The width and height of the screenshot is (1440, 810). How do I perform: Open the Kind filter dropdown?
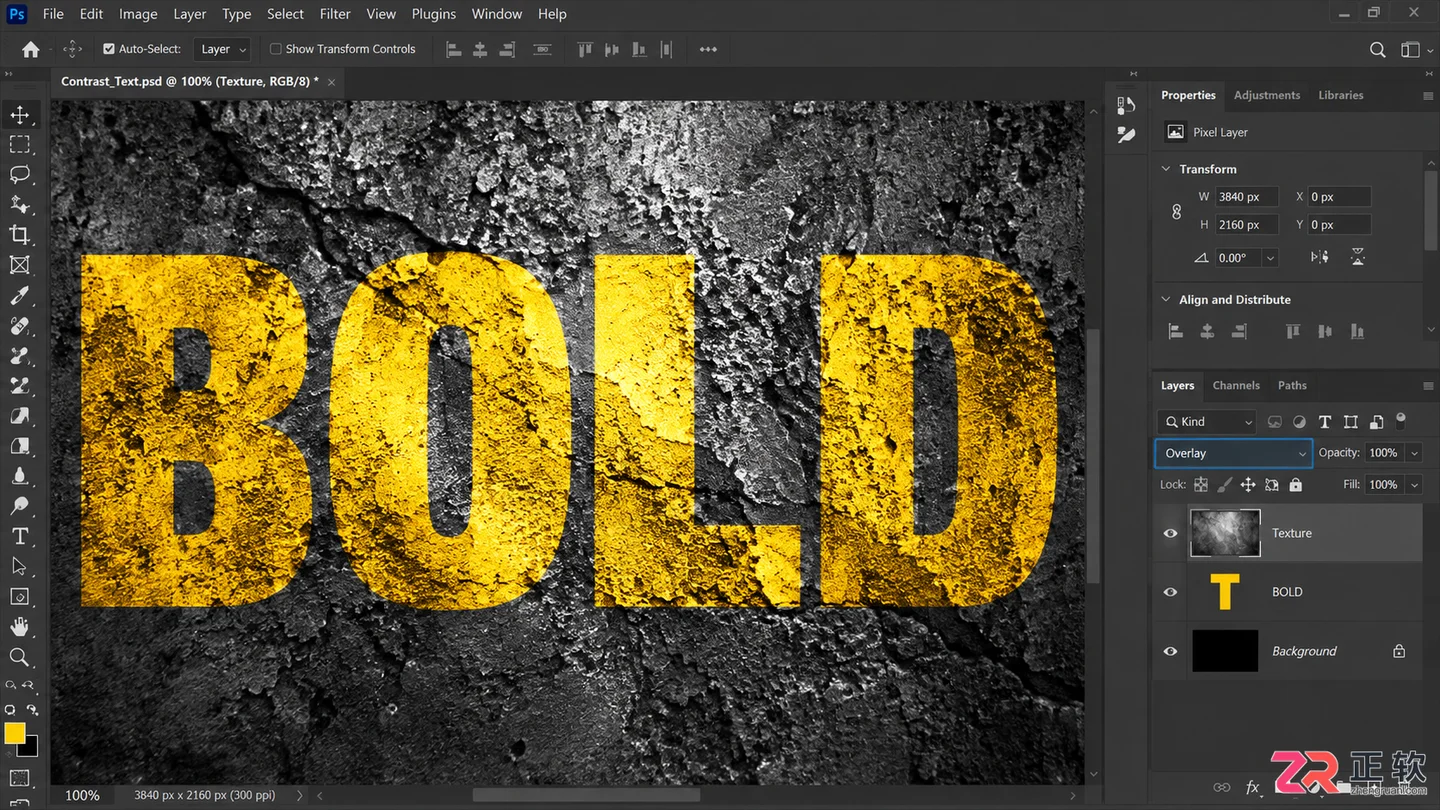pos(1207,422)
